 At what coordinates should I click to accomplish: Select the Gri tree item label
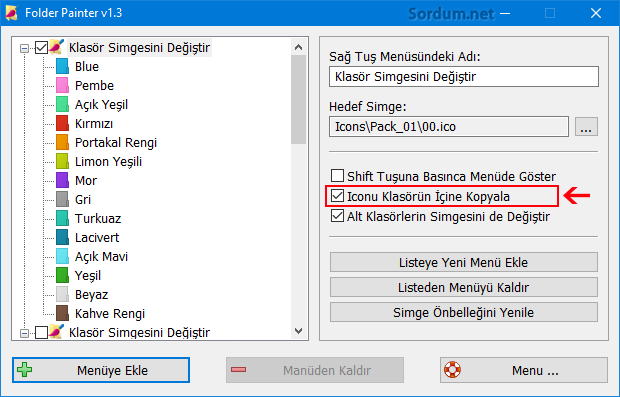(83, 199)
